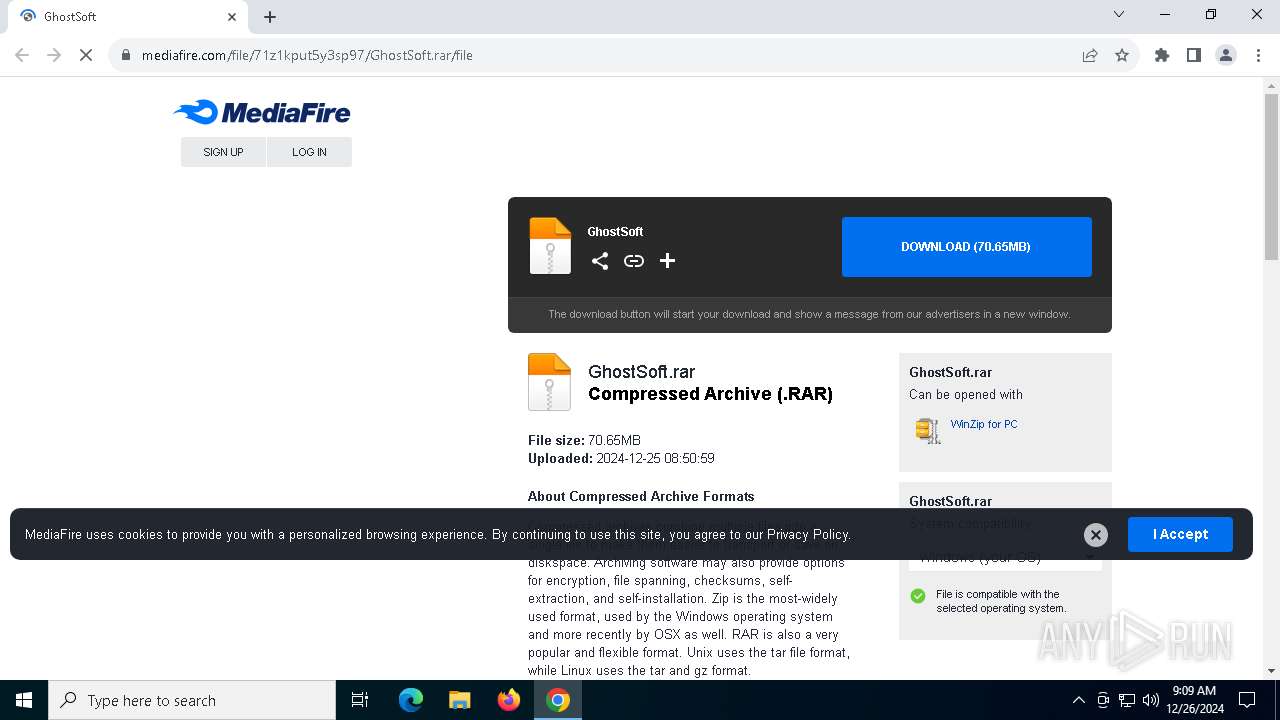Open the network icon in system tray
The image size is (1280, 720).
pyautogui.click(x=1127, y=700)
